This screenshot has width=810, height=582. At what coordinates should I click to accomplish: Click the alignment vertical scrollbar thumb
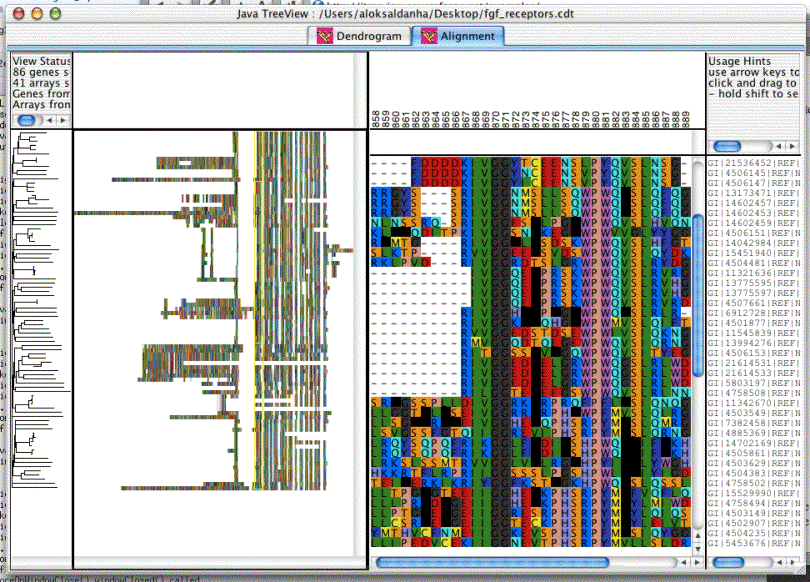(697, 296)
